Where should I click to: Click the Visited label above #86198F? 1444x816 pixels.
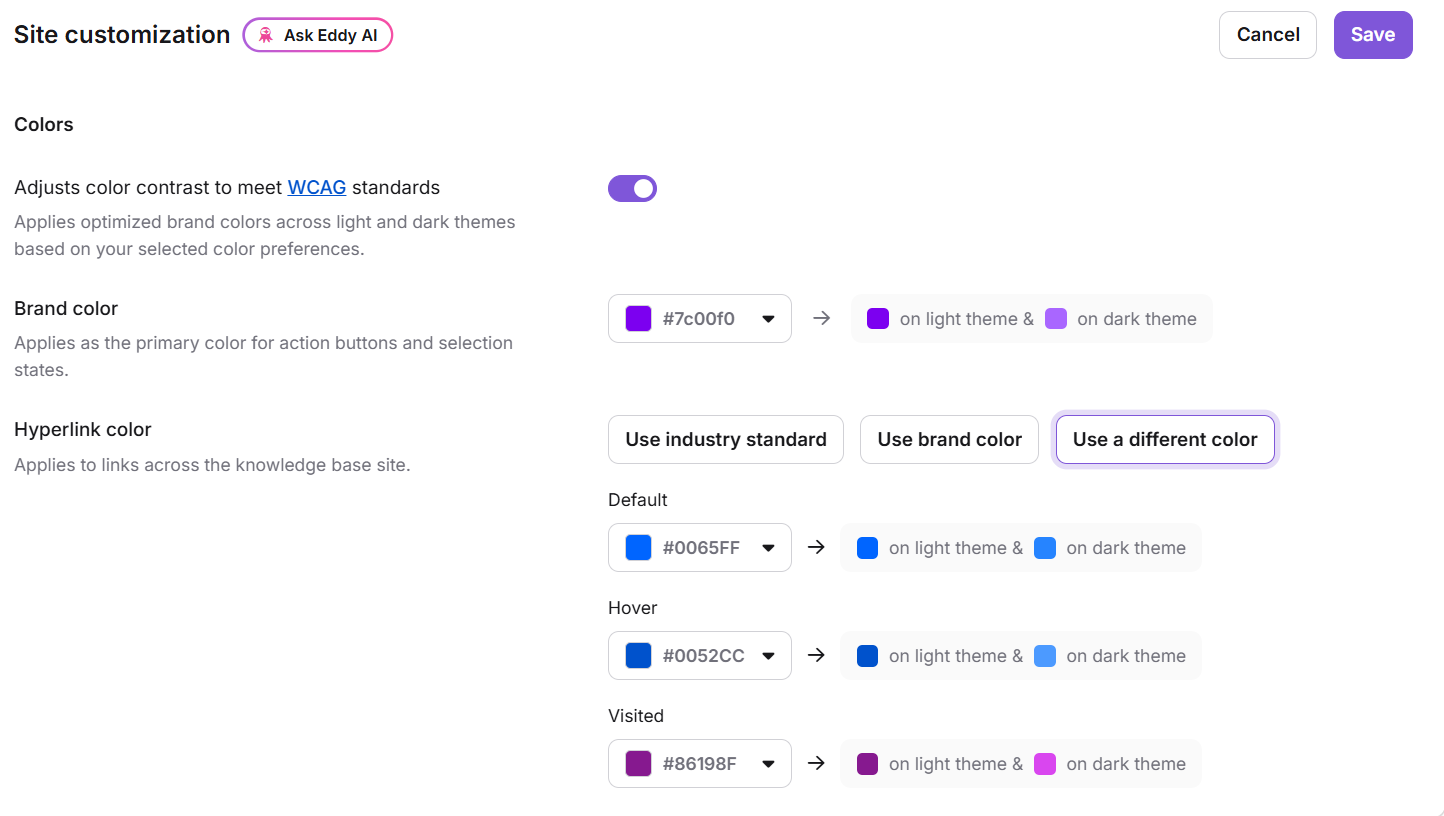(x=636, y=716)
